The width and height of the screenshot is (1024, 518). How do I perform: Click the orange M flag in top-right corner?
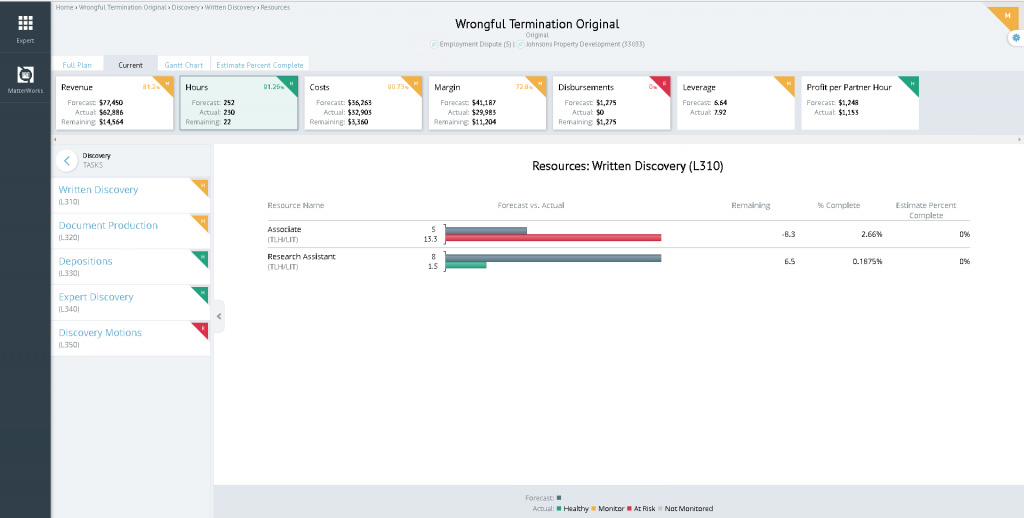pyautogui.click(x=1009, y=14)
